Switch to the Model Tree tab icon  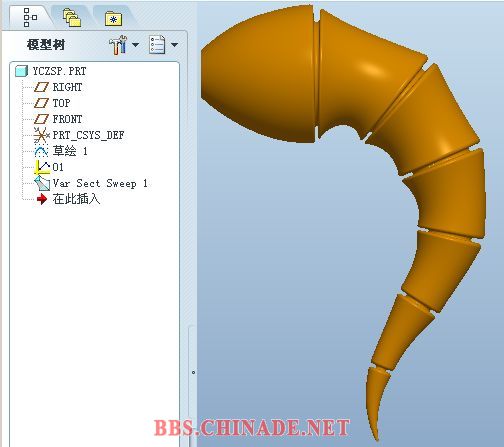[30, 17]
